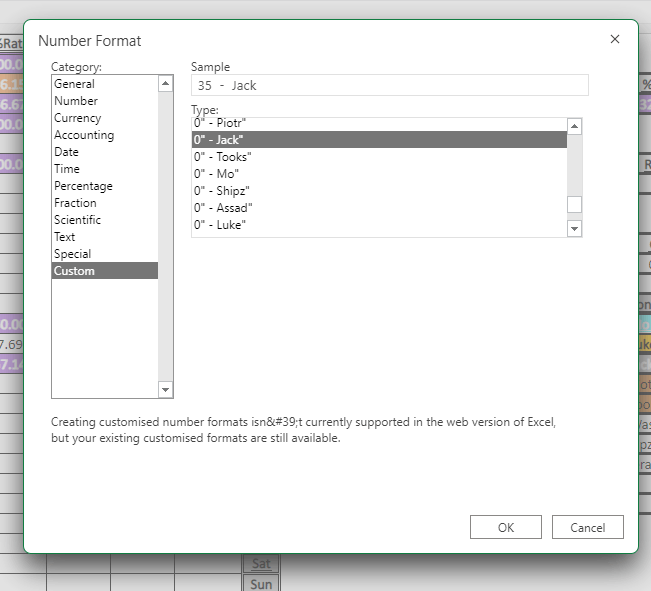651x591 pixels.
Task: Select the Scientific category
Action: click(x=105, y=220)
